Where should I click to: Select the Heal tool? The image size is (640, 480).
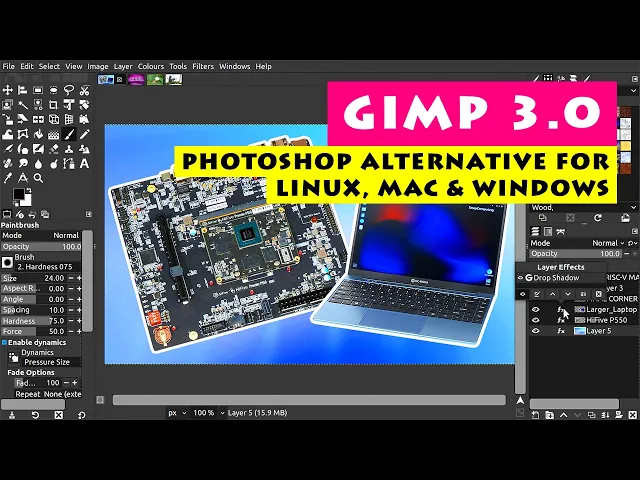(x=7, y=164)
